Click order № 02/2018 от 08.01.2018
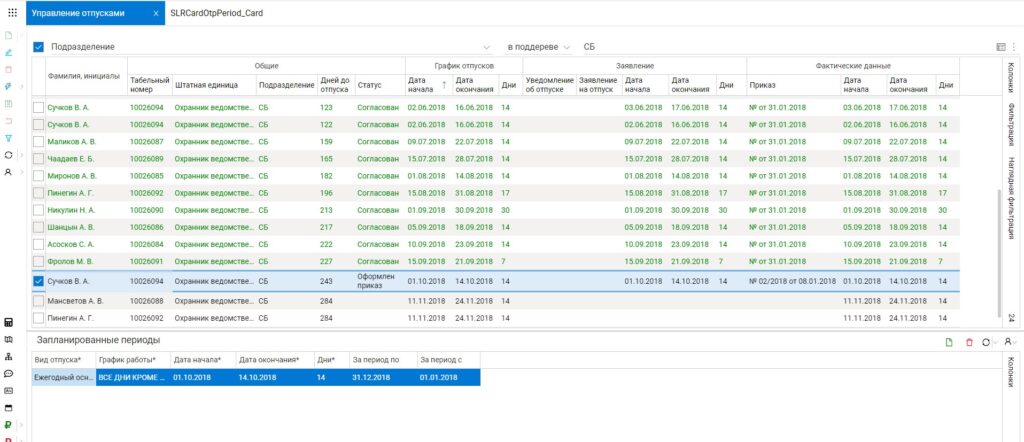Screen dimensions: 1024x442 point(792,281)
